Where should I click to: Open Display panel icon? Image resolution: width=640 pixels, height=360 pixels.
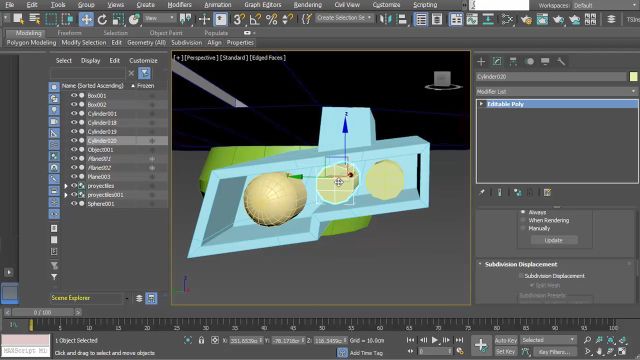545,62
